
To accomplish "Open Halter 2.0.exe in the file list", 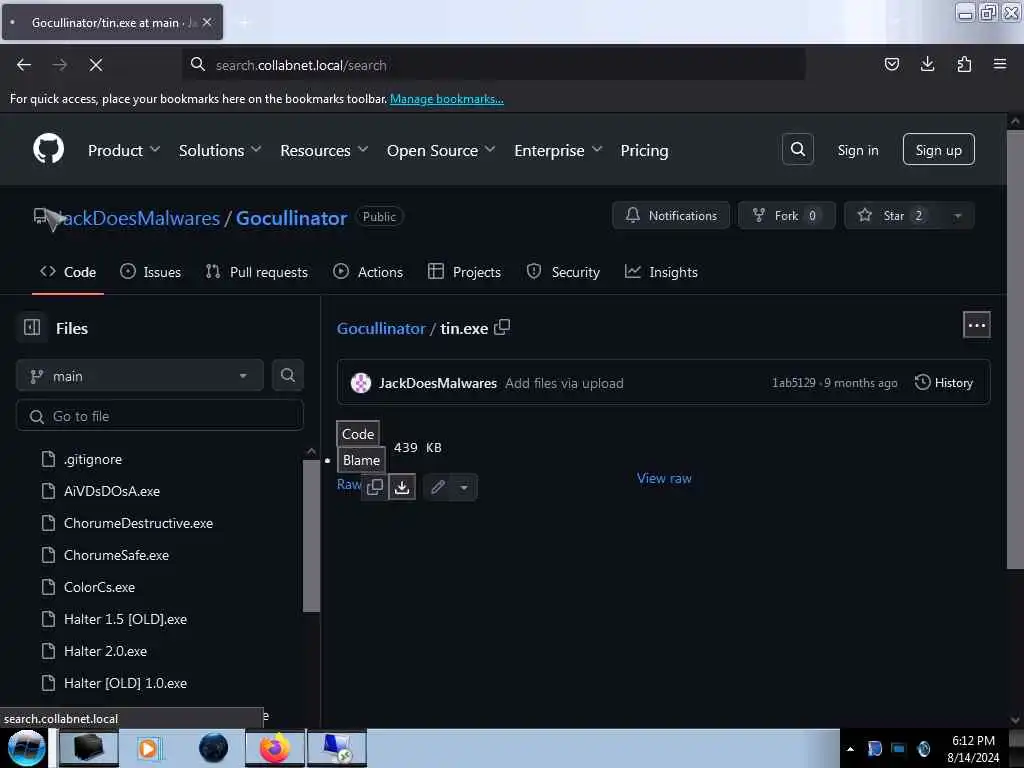I will click(x=105, y=651).
